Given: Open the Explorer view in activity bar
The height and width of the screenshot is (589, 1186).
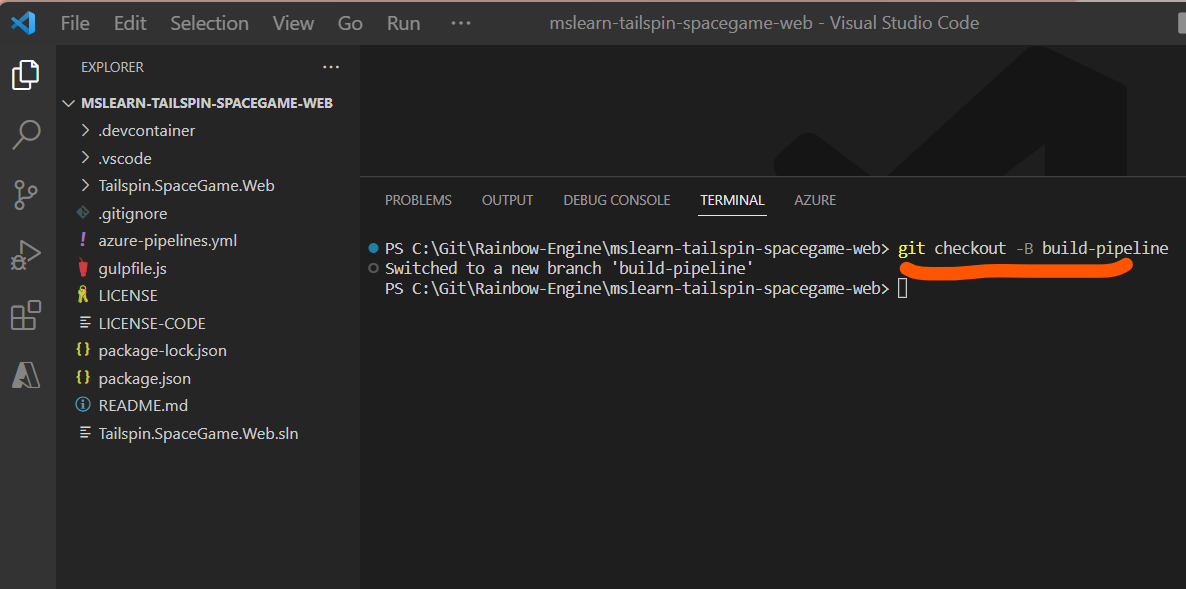Looking at the screenshot, I should point(25,75).
